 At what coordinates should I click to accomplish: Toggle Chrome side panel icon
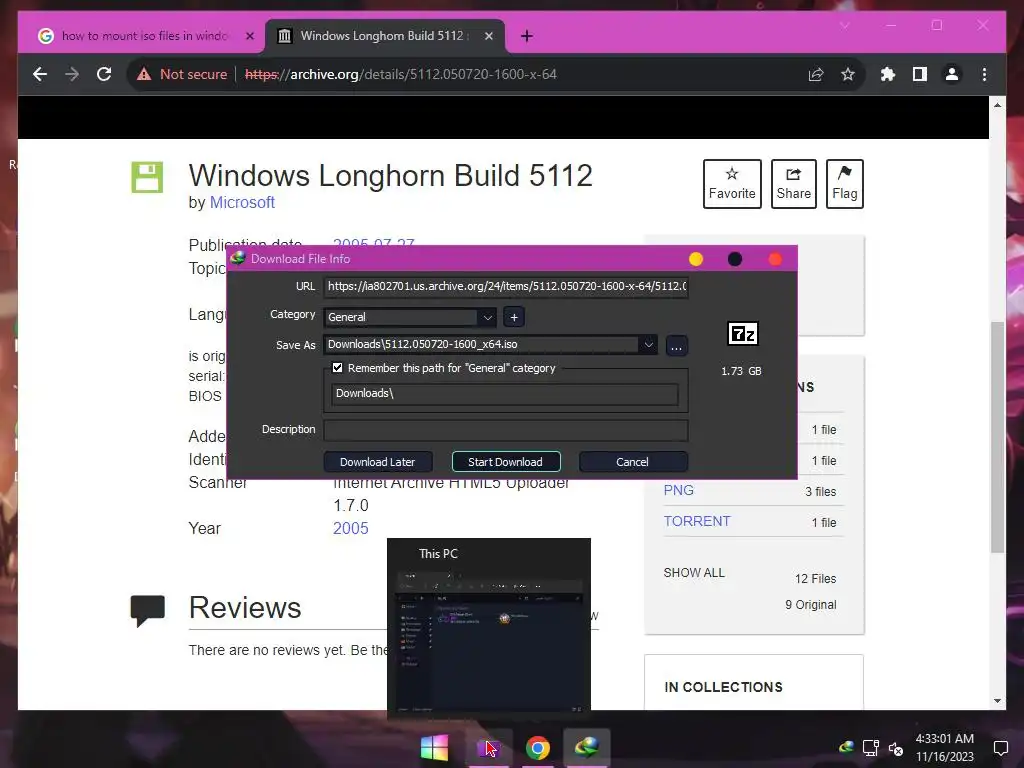[920, 74]
